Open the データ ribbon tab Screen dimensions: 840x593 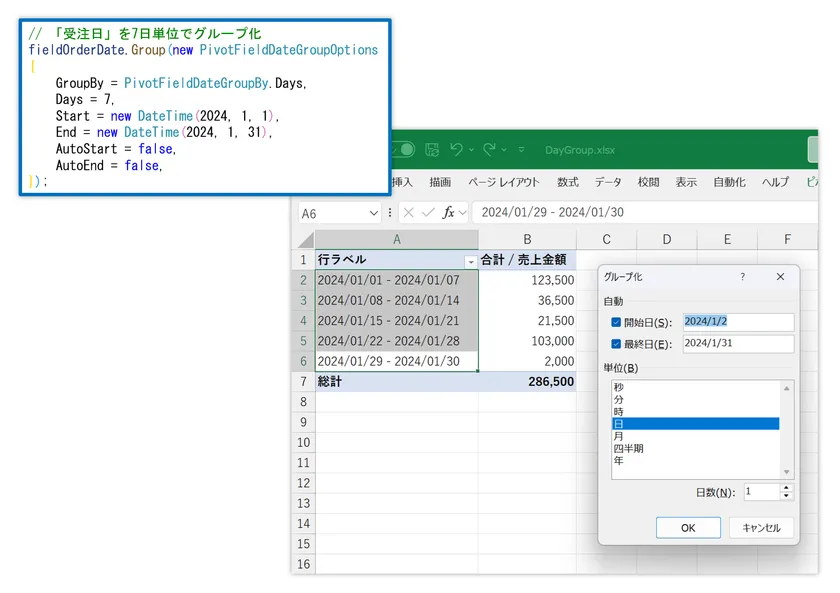point(608,182)
